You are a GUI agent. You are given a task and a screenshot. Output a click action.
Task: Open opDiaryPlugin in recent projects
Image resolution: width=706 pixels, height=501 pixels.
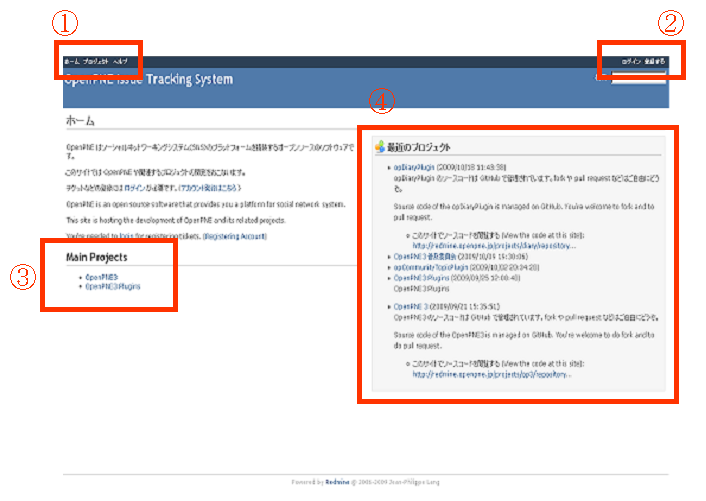coord(414,167)
